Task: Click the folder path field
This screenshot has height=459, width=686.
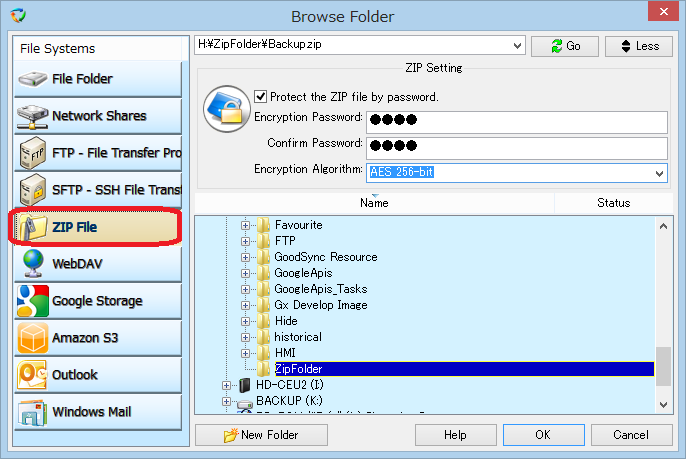Action: point(353,45)
